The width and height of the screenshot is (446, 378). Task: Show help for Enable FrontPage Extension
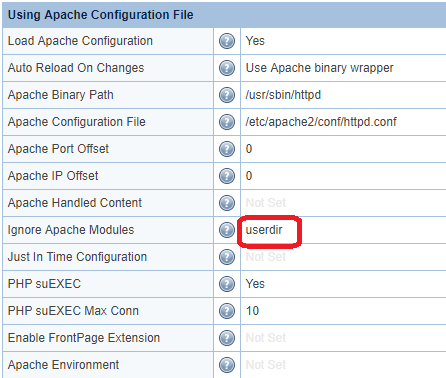(227, 338)
